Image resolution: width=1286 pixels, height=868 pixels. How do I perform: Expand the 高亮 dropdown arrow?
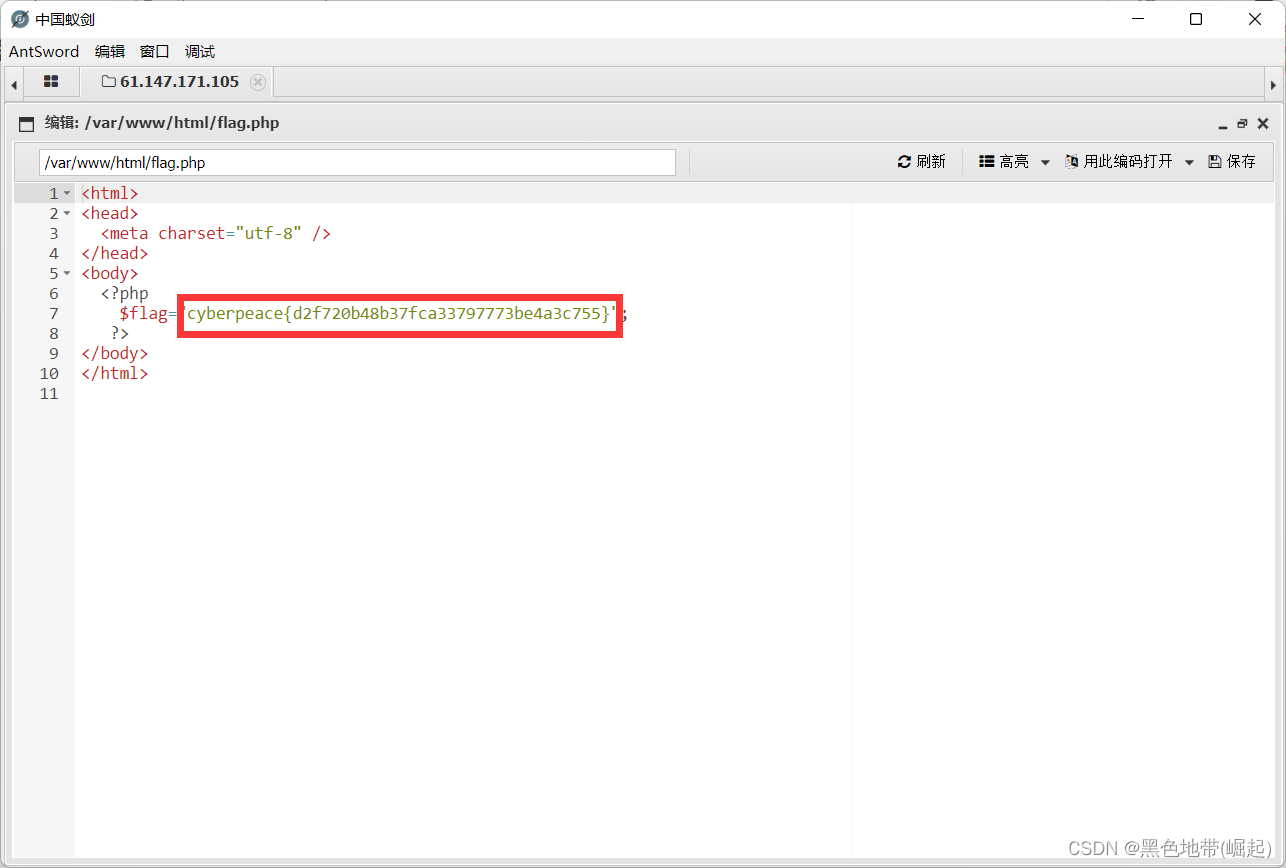click(x=1045, y=162)
